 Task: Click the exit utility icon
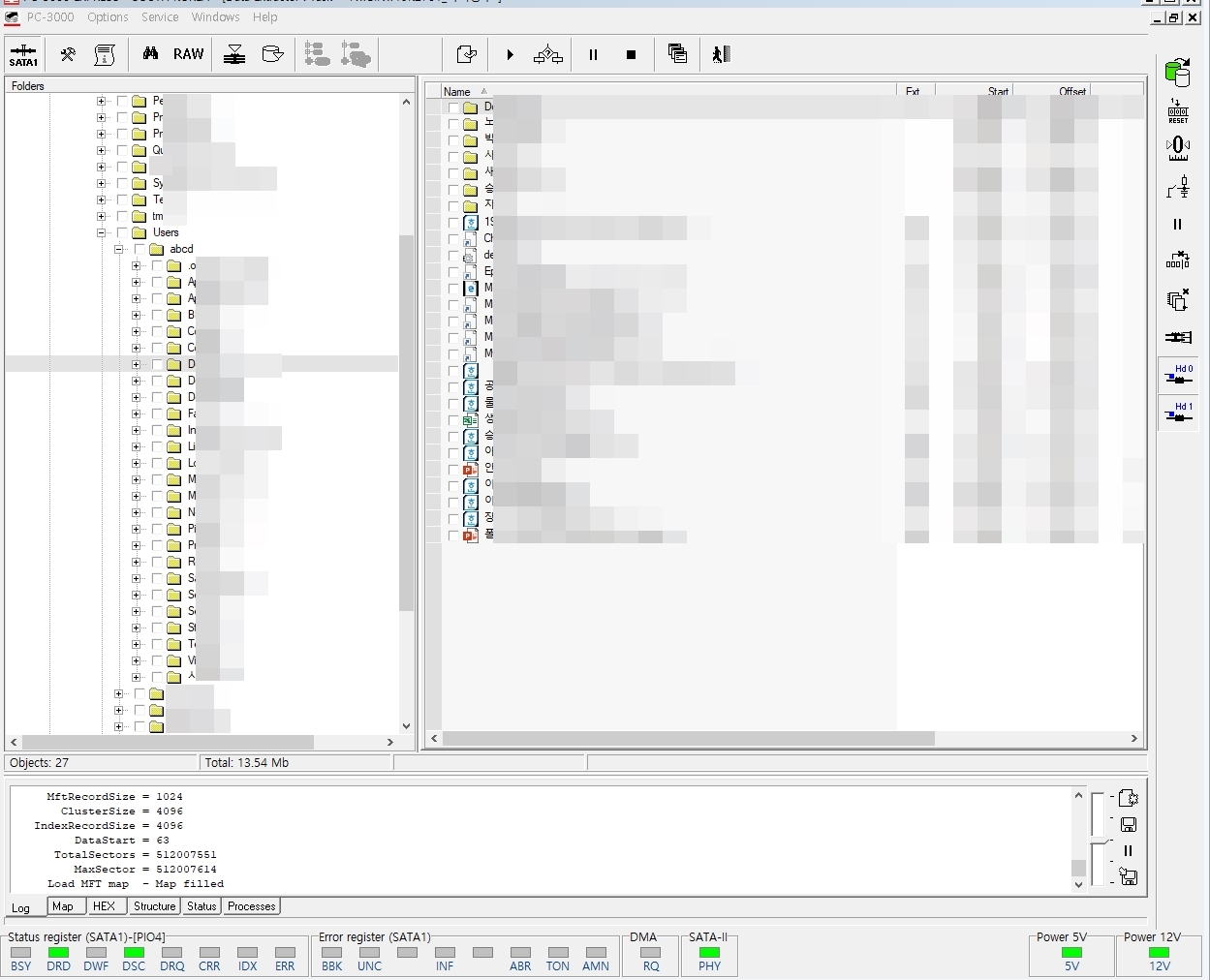point(721,54)
